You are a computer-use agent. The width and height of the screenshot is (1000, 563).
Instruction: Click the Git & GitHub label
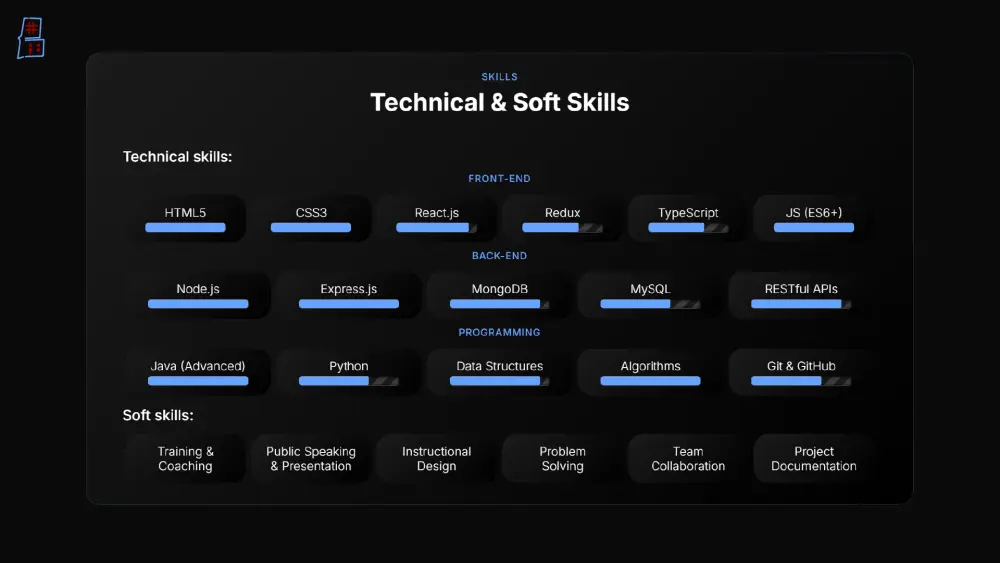pos(801,366)
